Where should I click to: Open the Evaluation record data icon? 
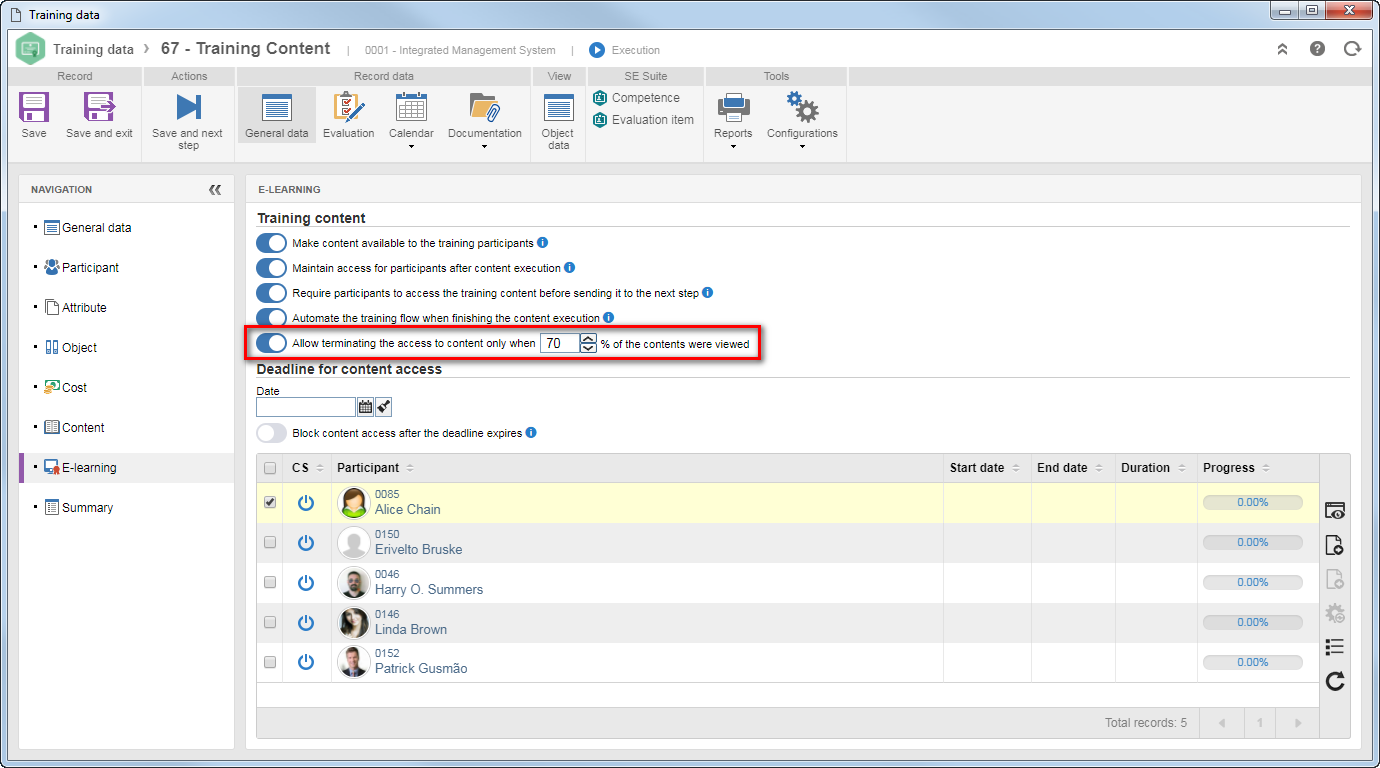click(348, 107)
